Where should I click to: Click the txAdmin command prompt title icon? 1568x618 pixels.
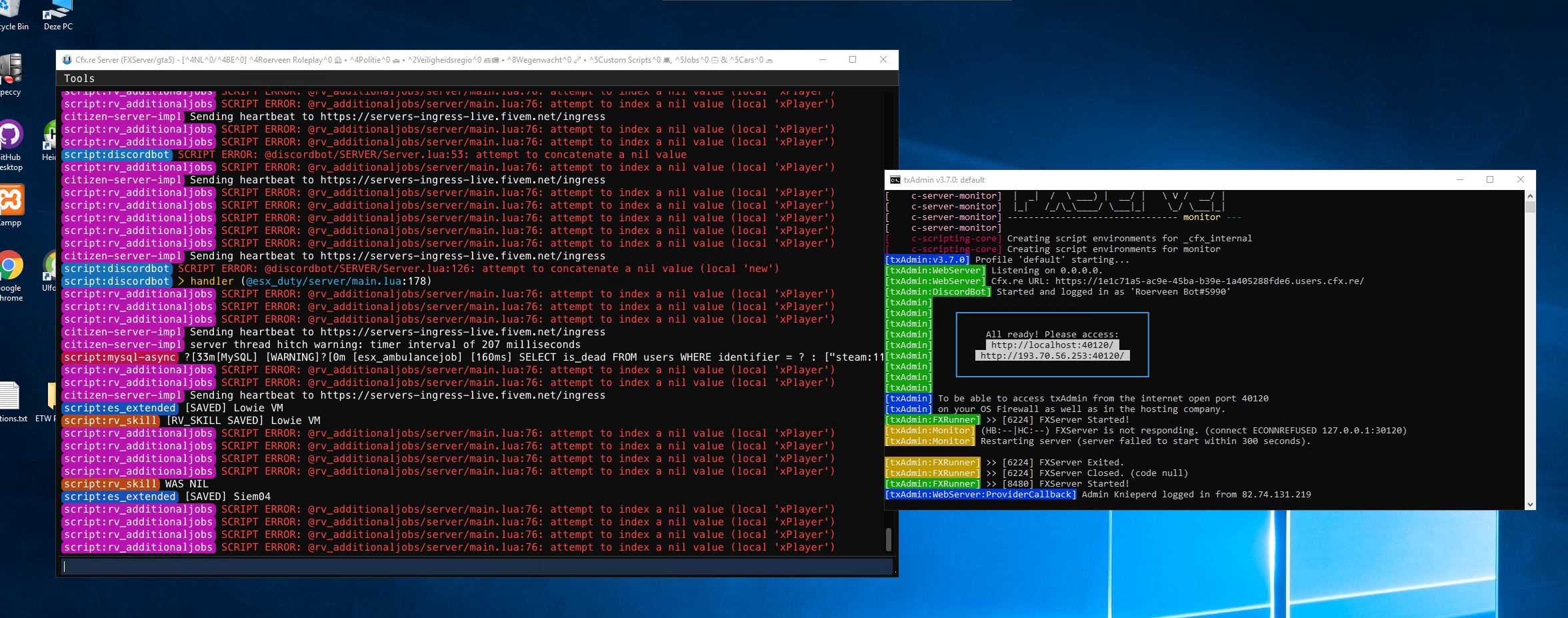coord(895,180)
